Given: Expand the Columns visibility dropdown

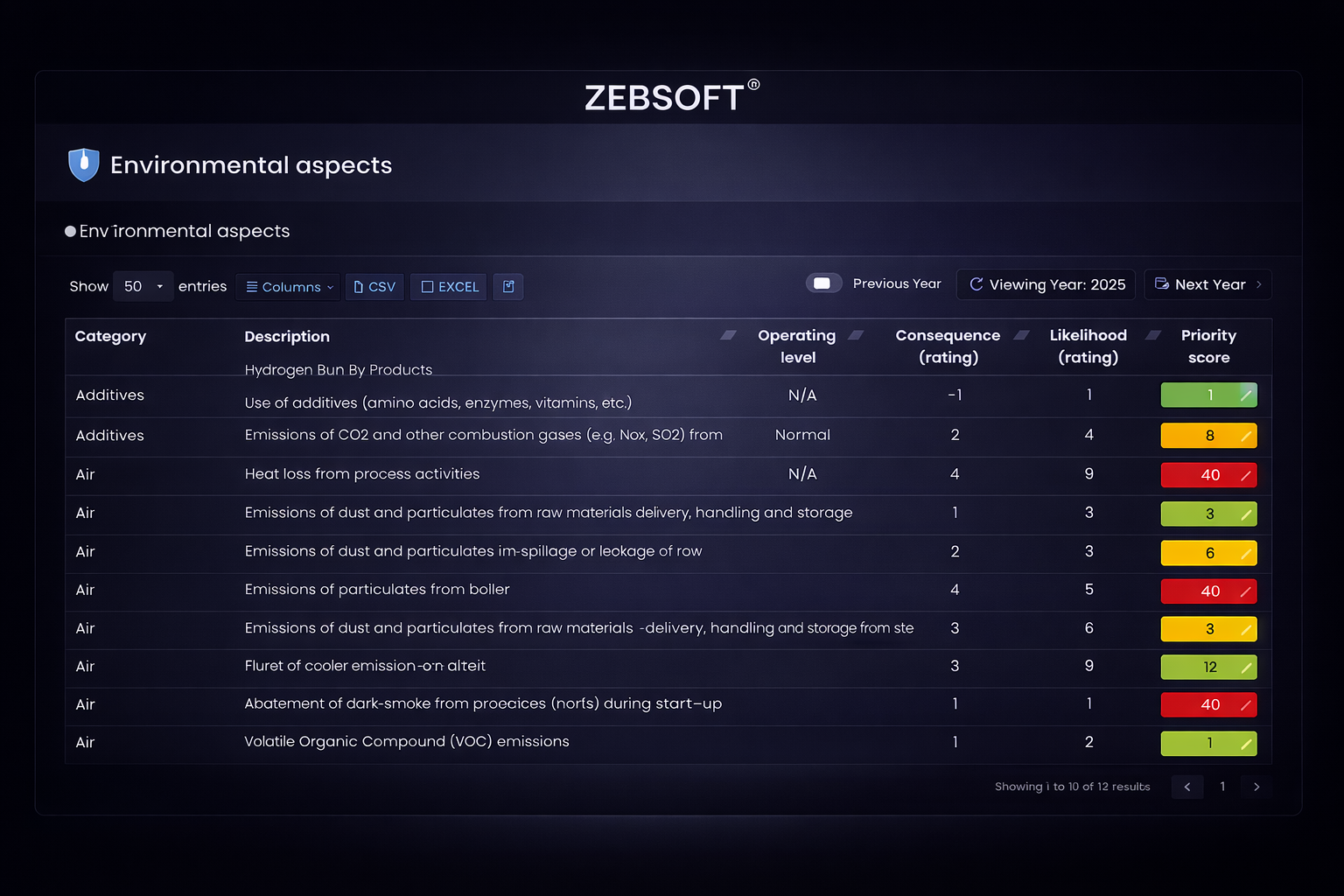Looking at the screenshot, I should [x=290, y=287].
